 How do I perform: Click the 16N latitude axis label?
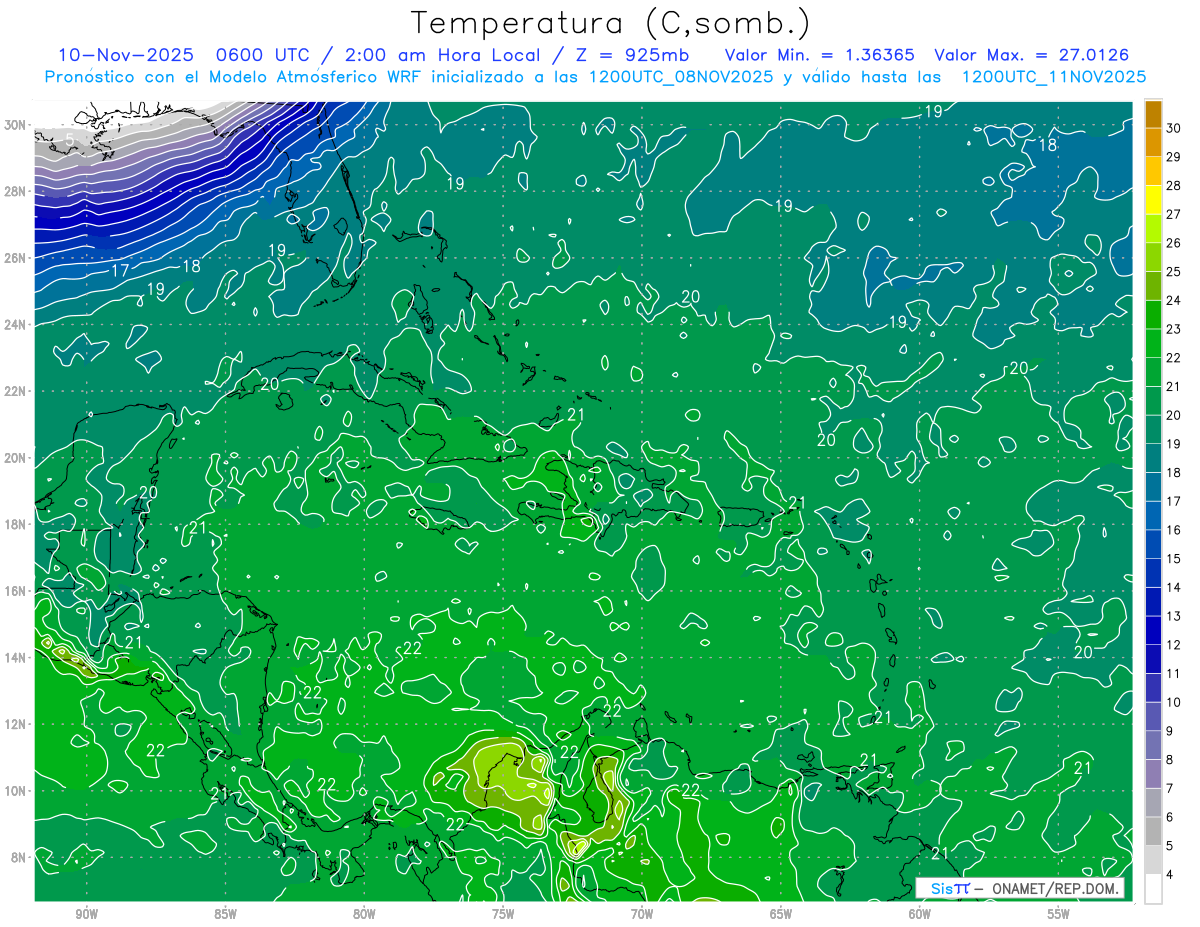tap(16, 591)
